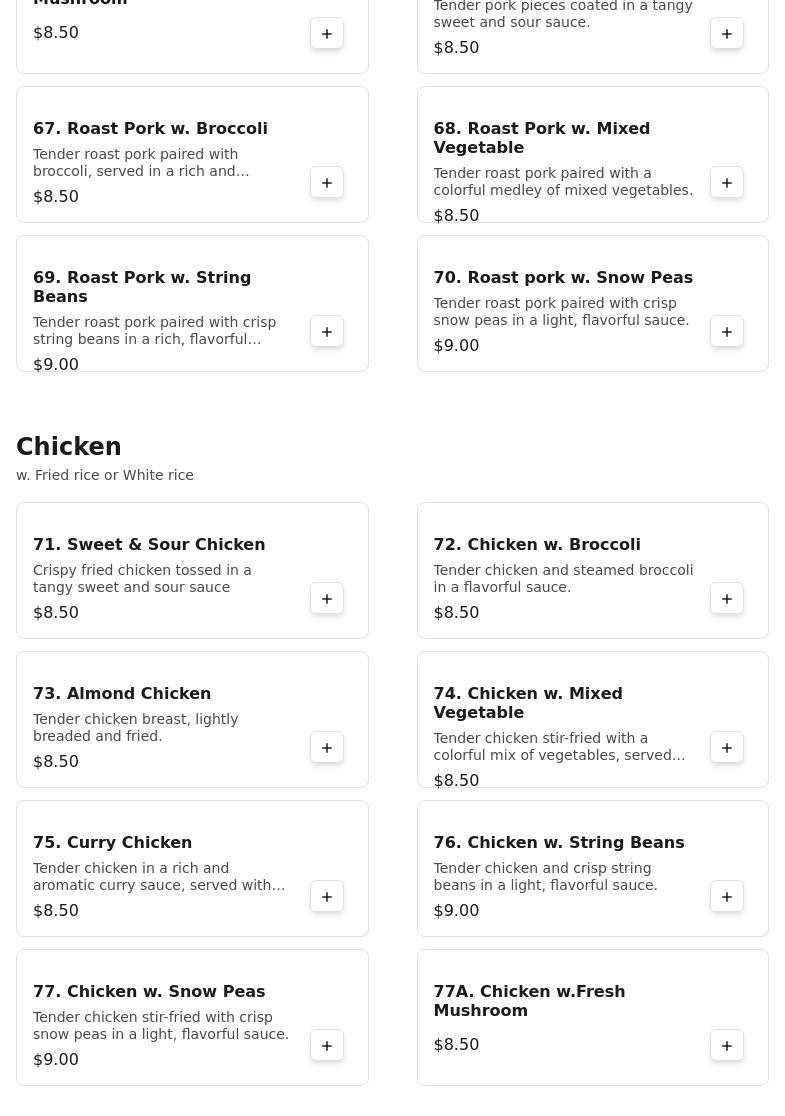This screenshot has height=1116, width=785.
Task: Open the 75. Curry Chicken item title
Action: [112, 842]
